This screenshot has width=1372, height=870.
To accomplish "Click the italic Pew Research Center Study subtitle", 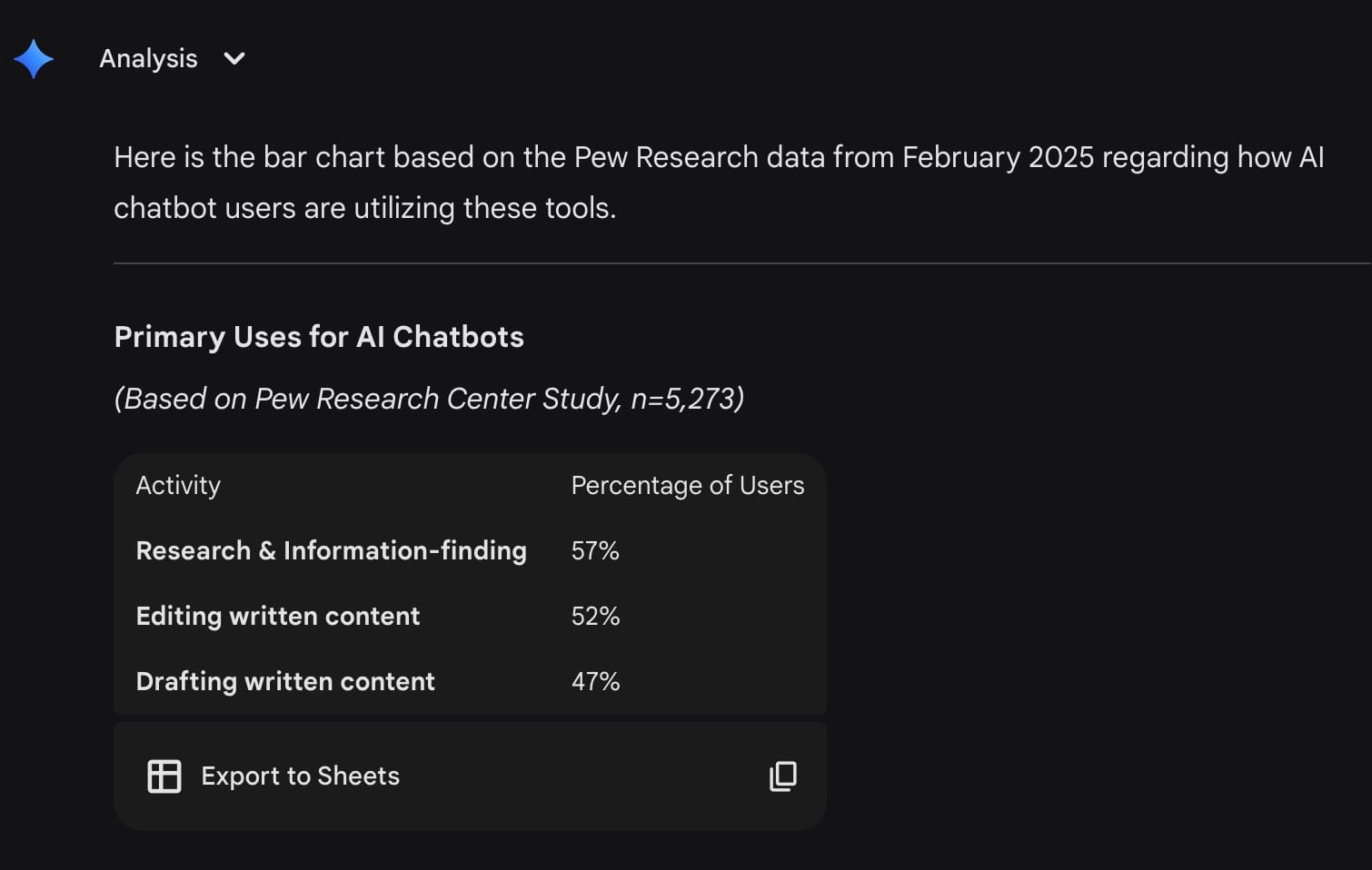I will point(429,399).
